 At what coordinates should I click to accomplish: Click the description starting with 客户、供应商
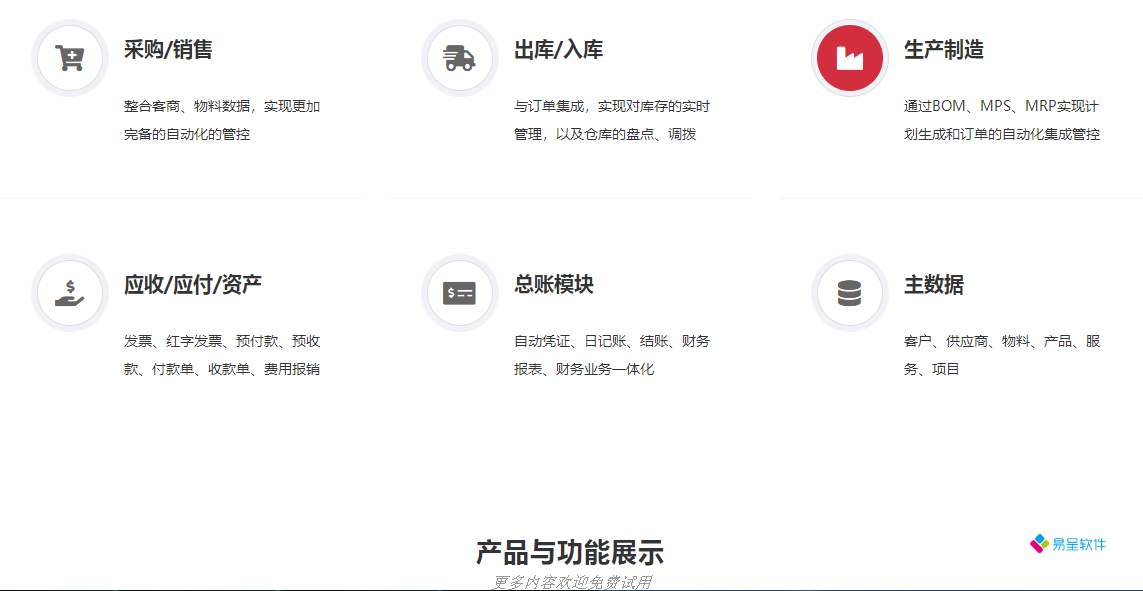coord(1002,355)
